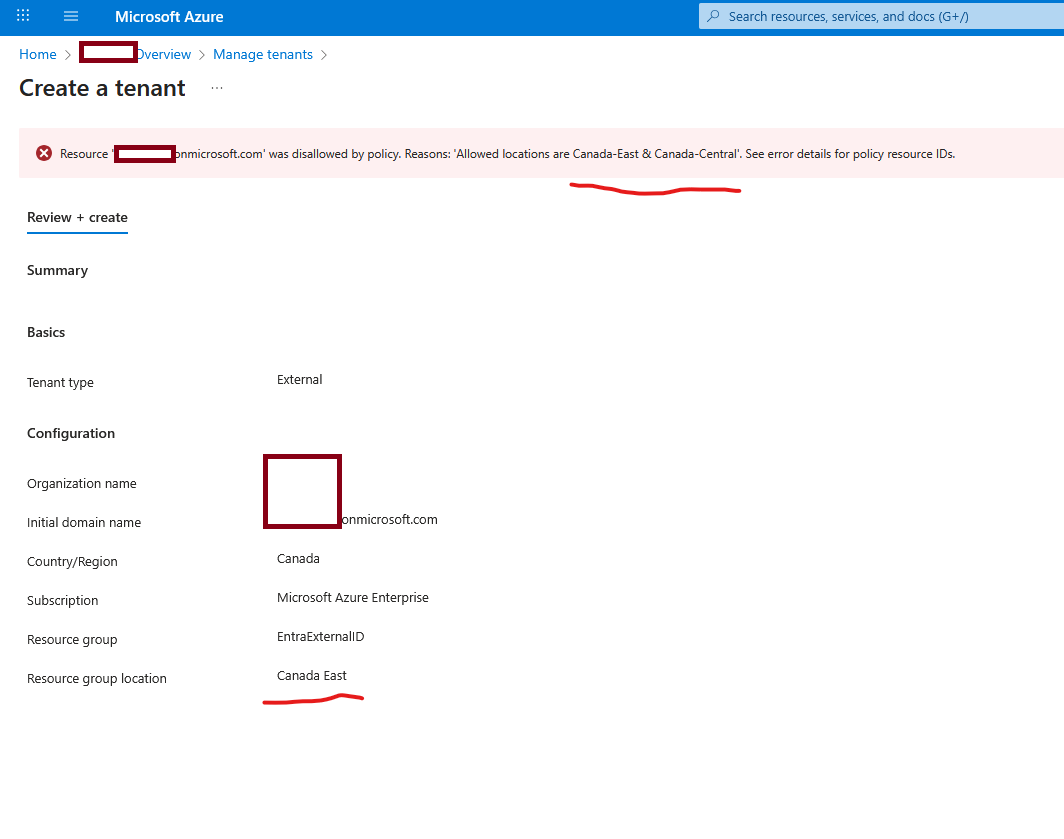This screenshot has width=1064, height=839.
Task: Expand the breadcrumb chevron after Overview
Action: [199, 54]
